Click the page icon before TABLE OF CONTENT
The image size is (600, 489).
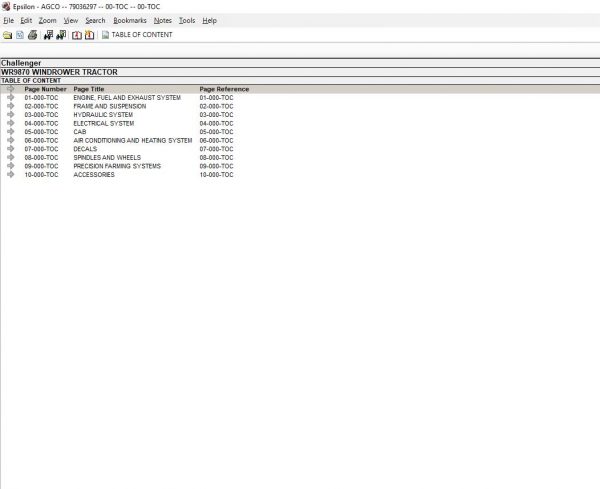pos(105,35)
